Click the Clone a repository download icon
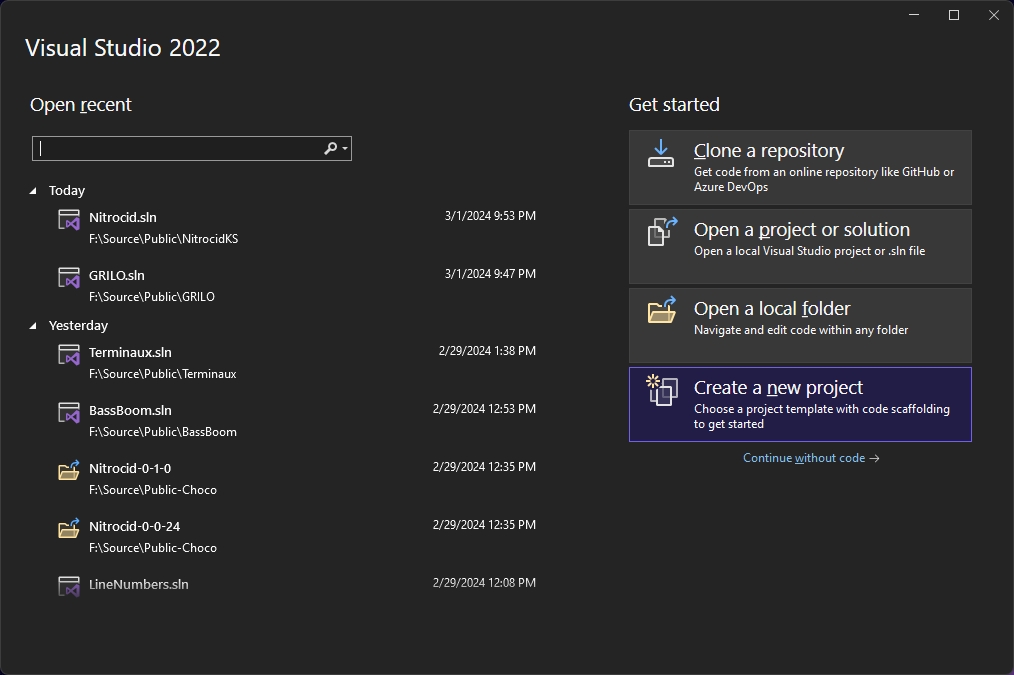The image size is (1014, 675). (x=661, y=153)
